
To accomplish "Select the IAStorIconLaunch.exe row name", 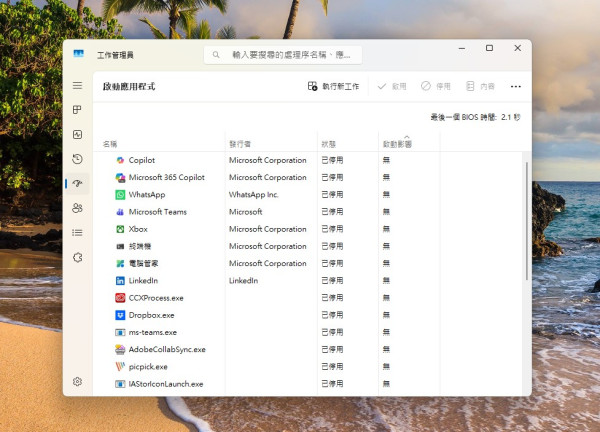I will [x=166, y=384].
